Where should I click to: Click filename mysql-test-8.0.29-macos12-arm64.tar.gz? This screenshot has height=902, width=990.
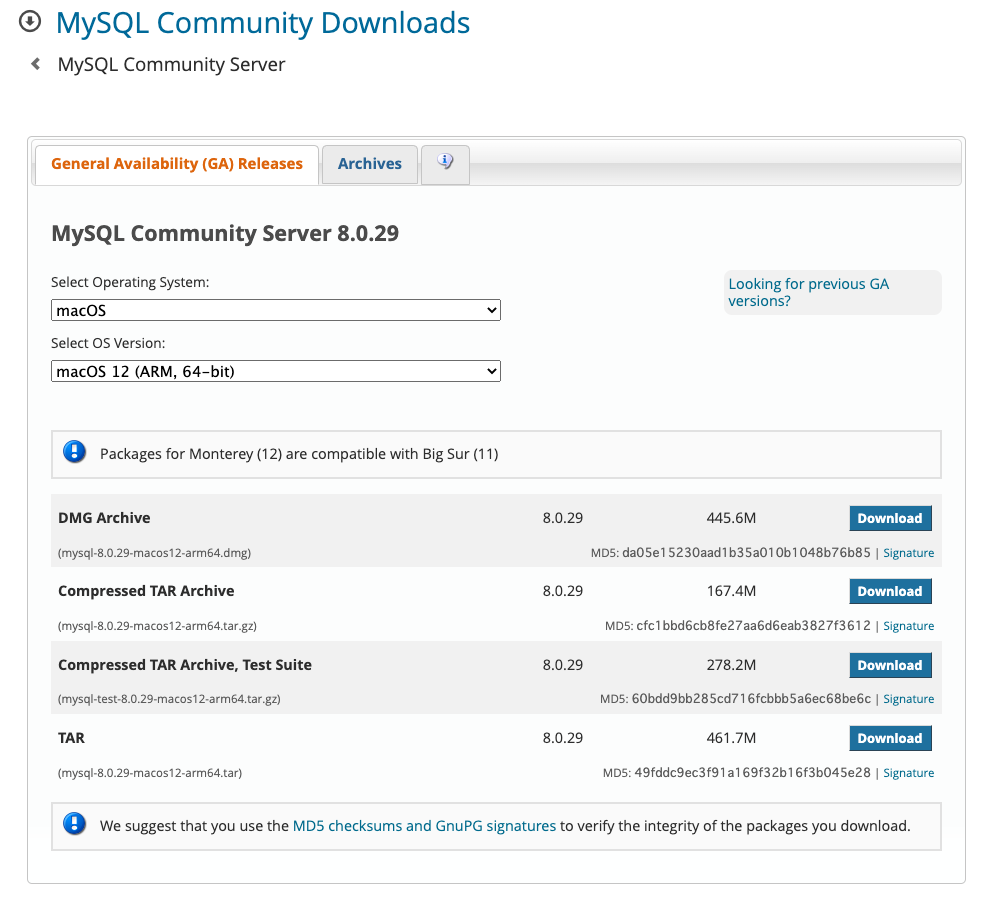tap(169, 699)
